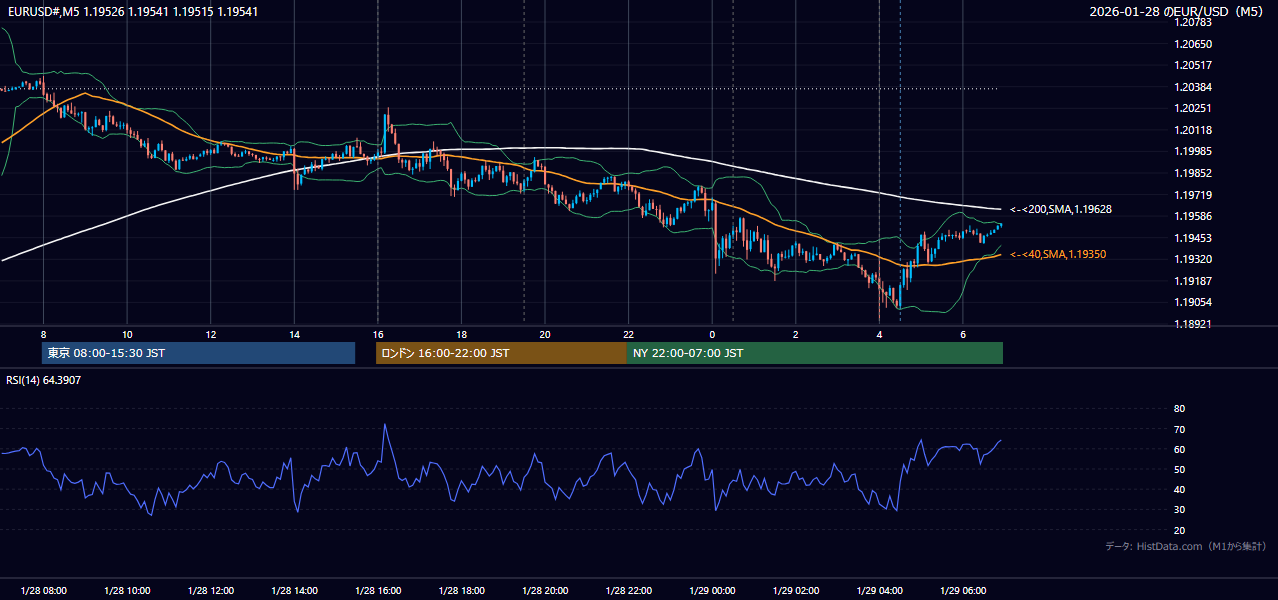Click the 1.19985 price axis label

1193,151
